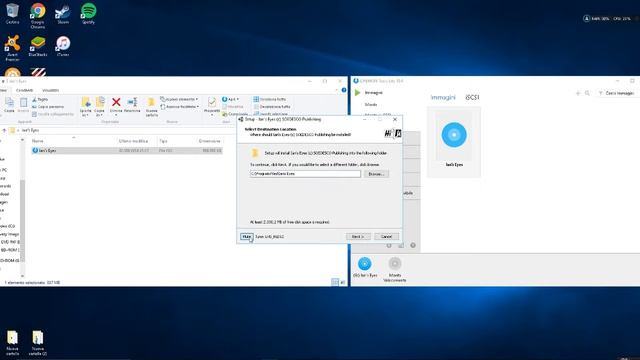Open 'Sposta in' dropdown in Explorer ribbon
The image size is (640, 360).
tap(86, 107)
